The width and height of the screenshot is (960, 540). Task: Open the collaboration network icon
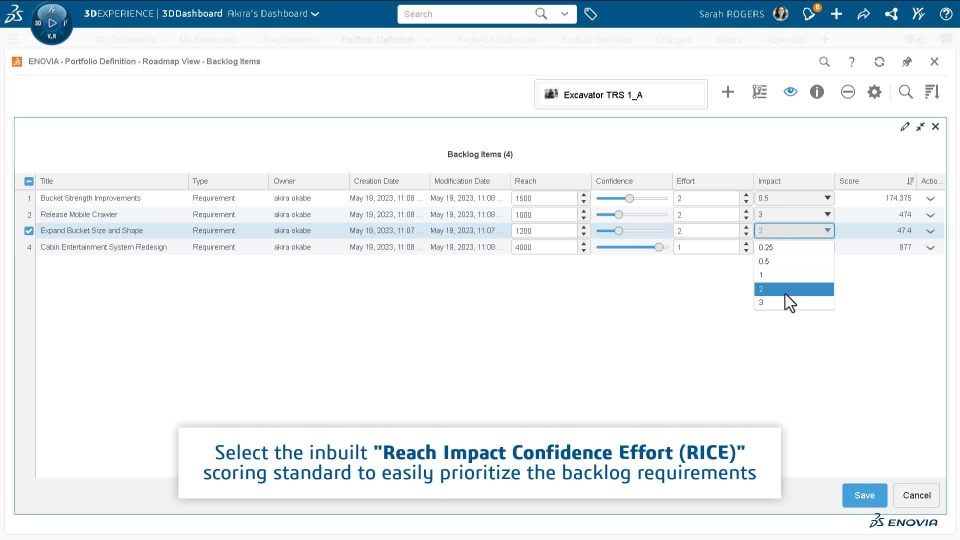click(891, 13)
